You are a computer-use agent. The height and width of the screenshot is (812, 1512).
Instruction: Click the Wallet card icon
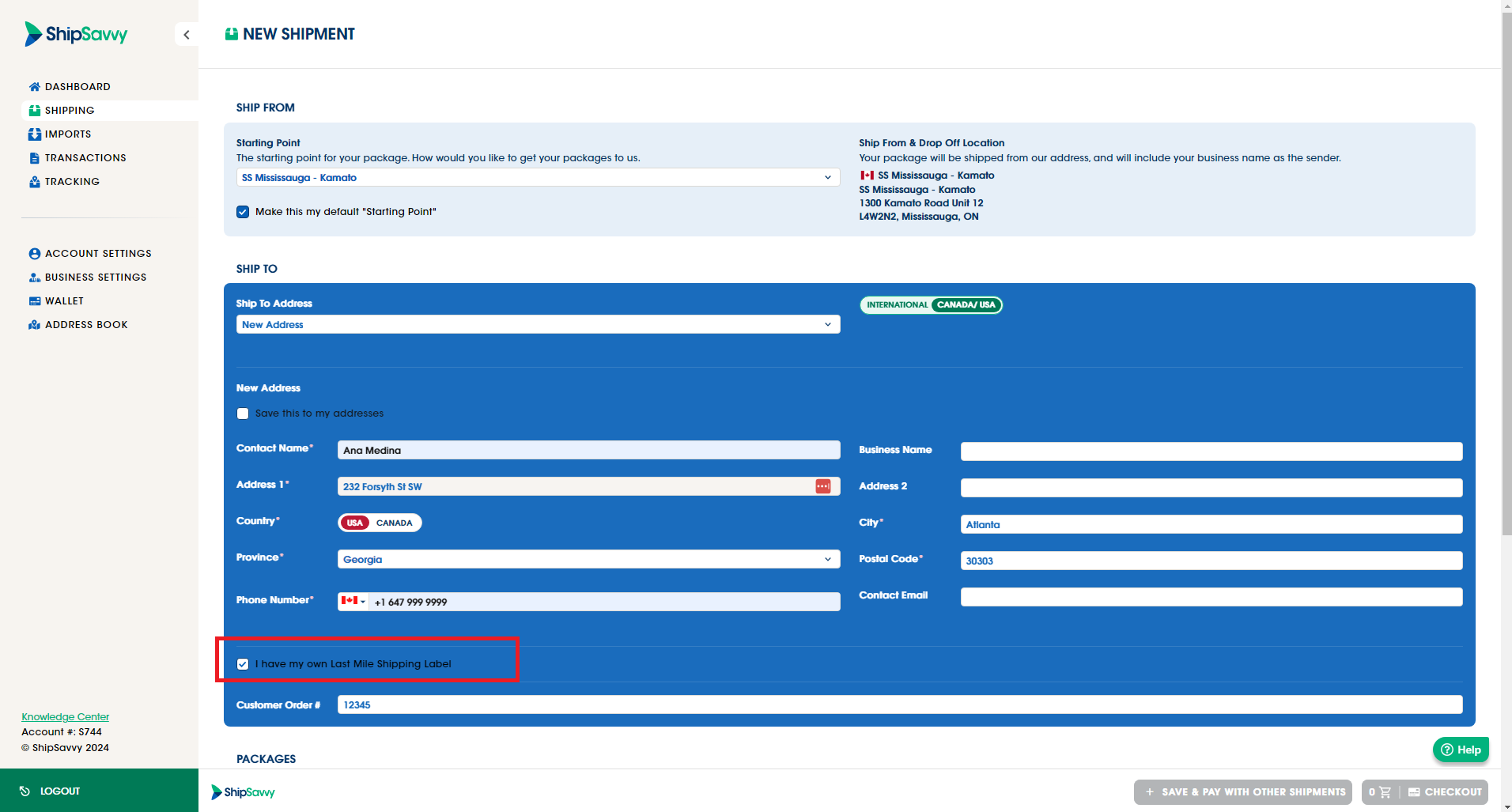[x=35, y=301]
